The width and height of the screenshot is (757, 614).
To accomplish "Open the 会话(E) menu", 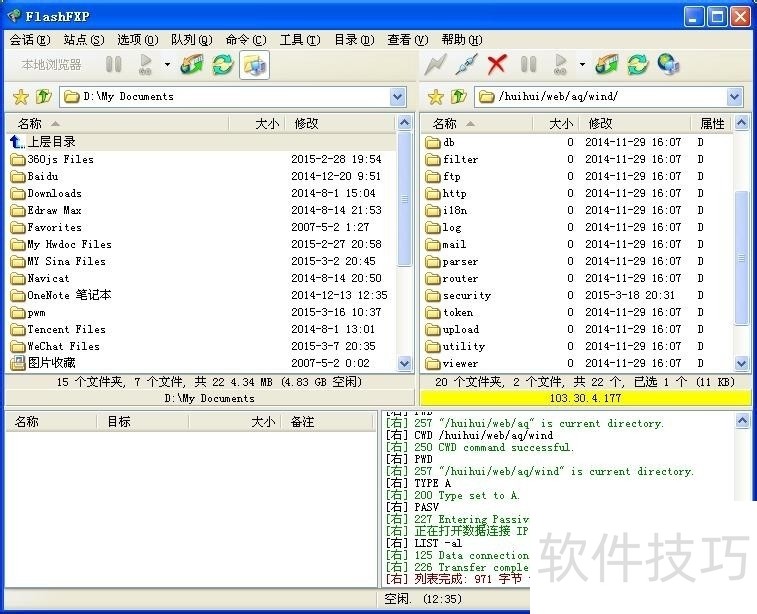I will tap(30, 40).
